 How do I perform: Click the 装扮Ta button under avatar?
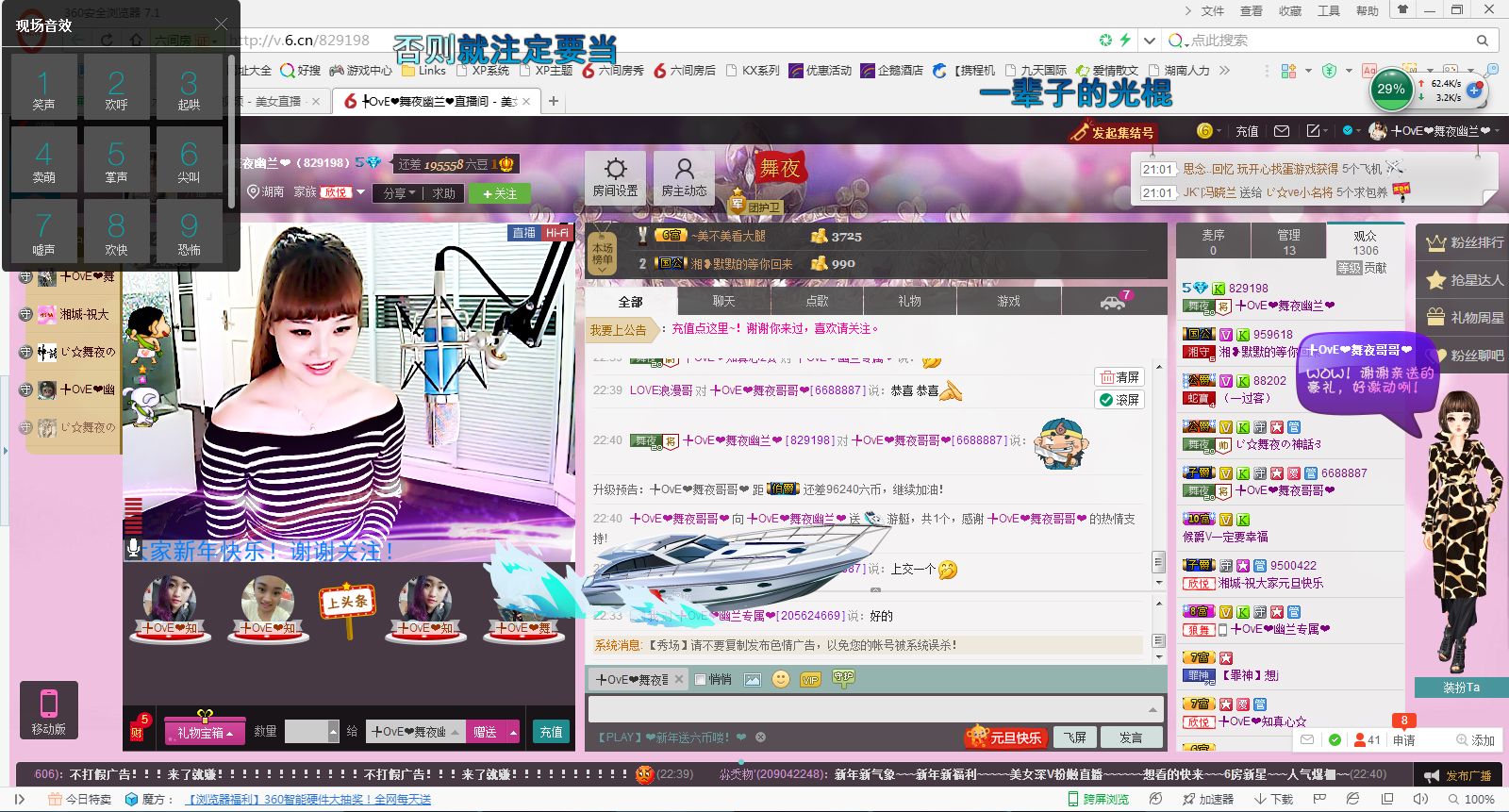(1461, 688)
